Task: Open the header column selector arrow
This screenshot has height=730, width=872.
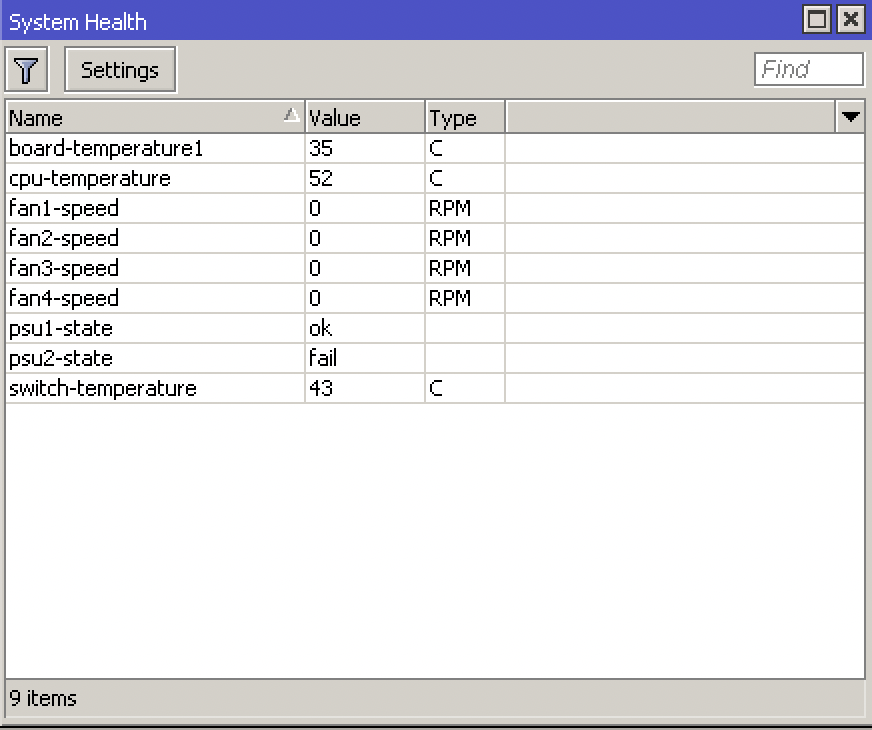Action: pyautogui.click(x=851, y=117)
